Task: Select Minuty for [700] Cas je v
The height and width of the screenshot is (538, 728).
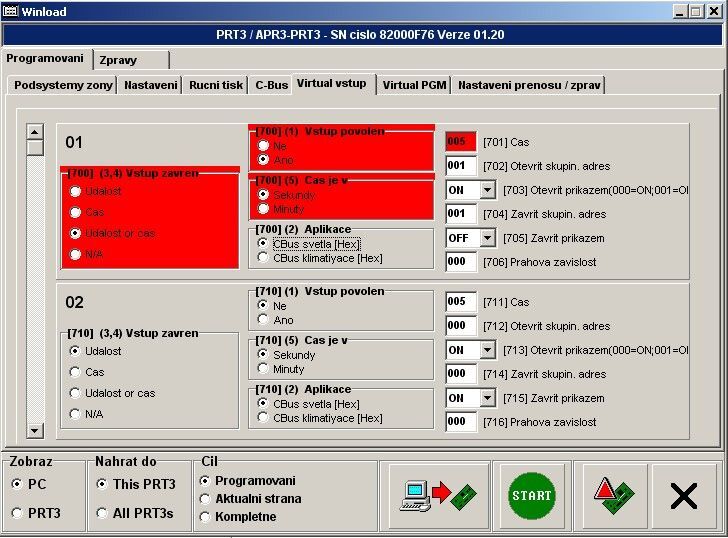Action: tap(263, 209)
